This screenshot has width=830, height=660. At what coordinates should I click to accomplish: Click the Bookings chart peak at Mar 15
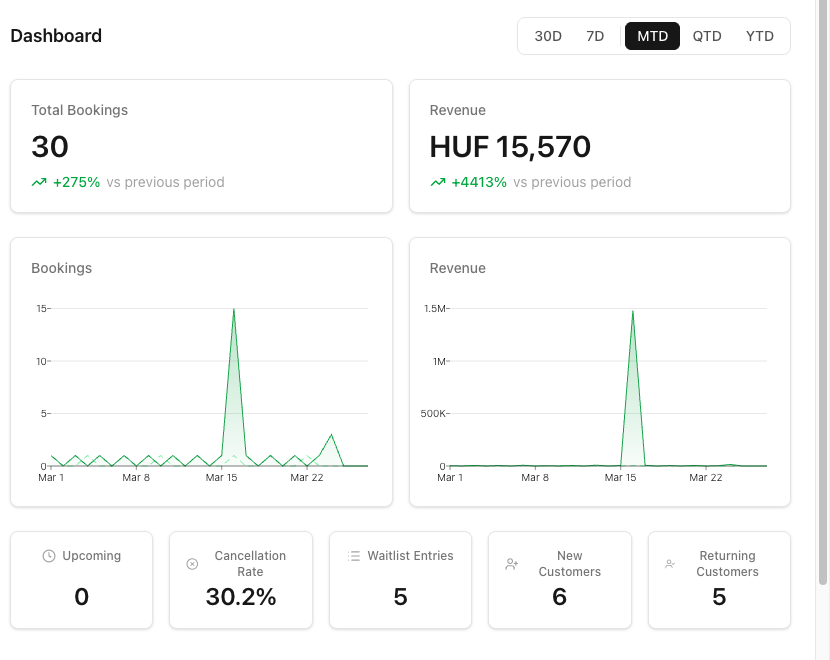(234, 310)
